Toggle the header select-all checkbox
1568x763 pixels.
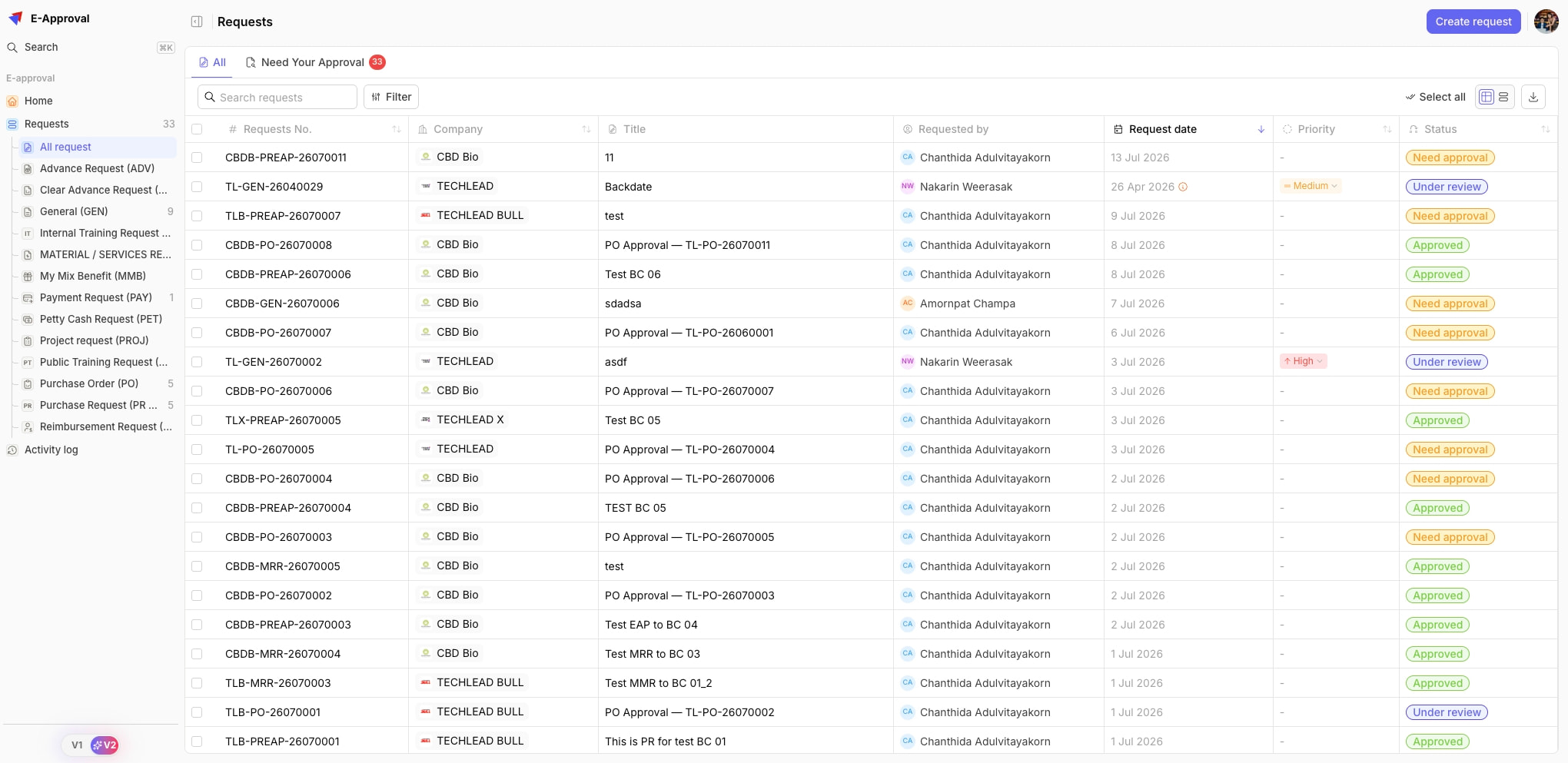(x=197, y=129)
